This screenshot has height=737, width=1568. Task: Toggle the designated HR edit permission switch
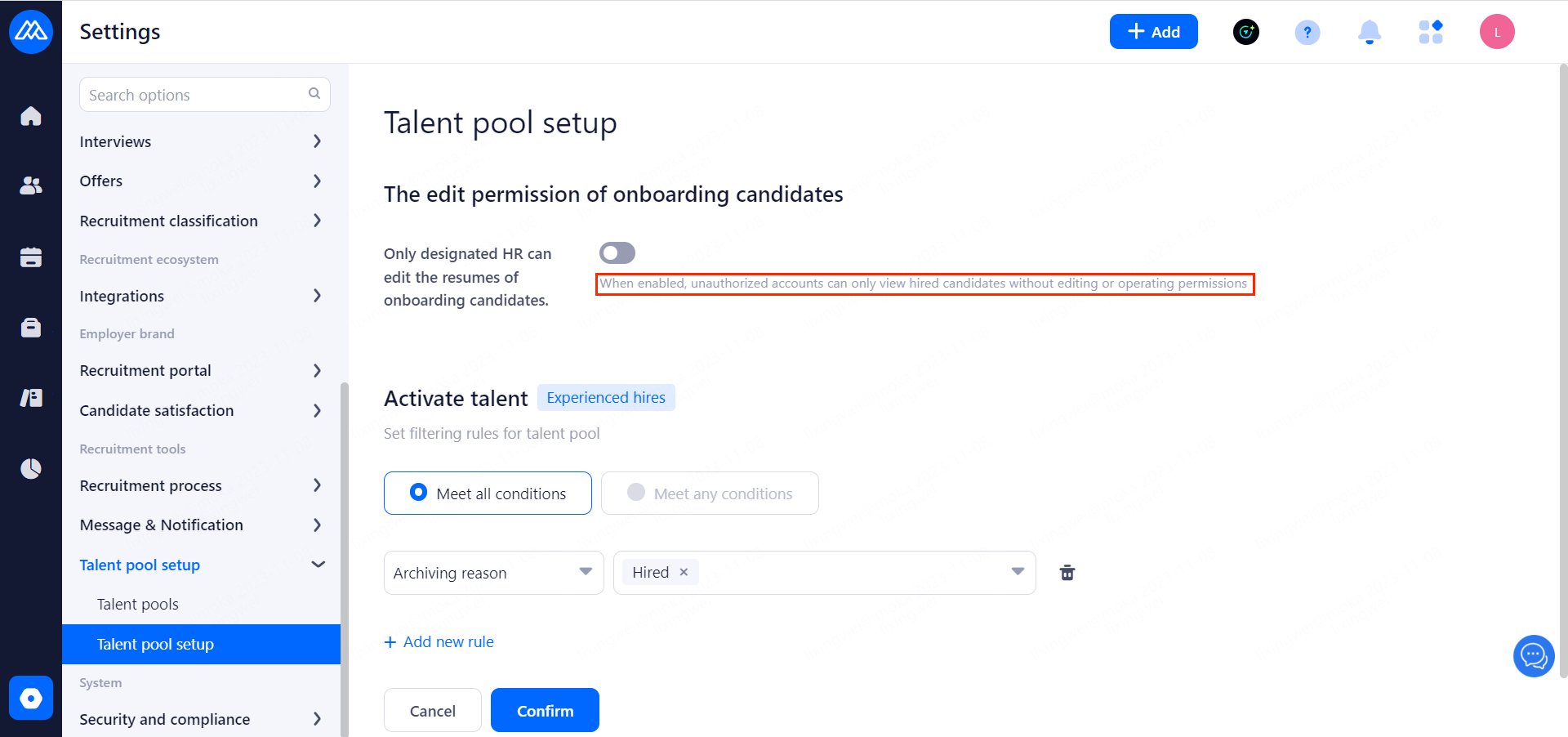[x=617, y=253]
